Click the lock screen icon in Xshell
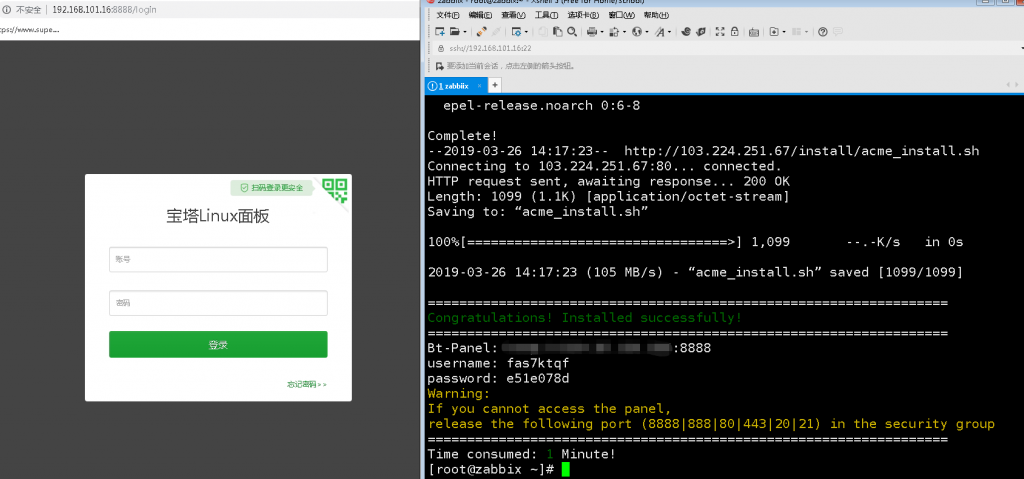This screenshot has width=1024, height=479. [735, 31]
